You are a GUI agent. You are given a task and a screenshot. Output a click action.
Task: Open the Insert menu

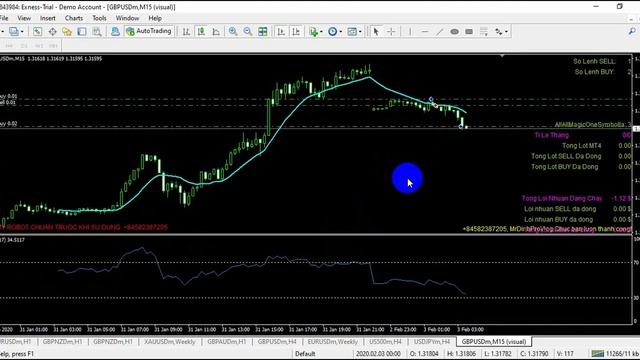pos(48,18)
